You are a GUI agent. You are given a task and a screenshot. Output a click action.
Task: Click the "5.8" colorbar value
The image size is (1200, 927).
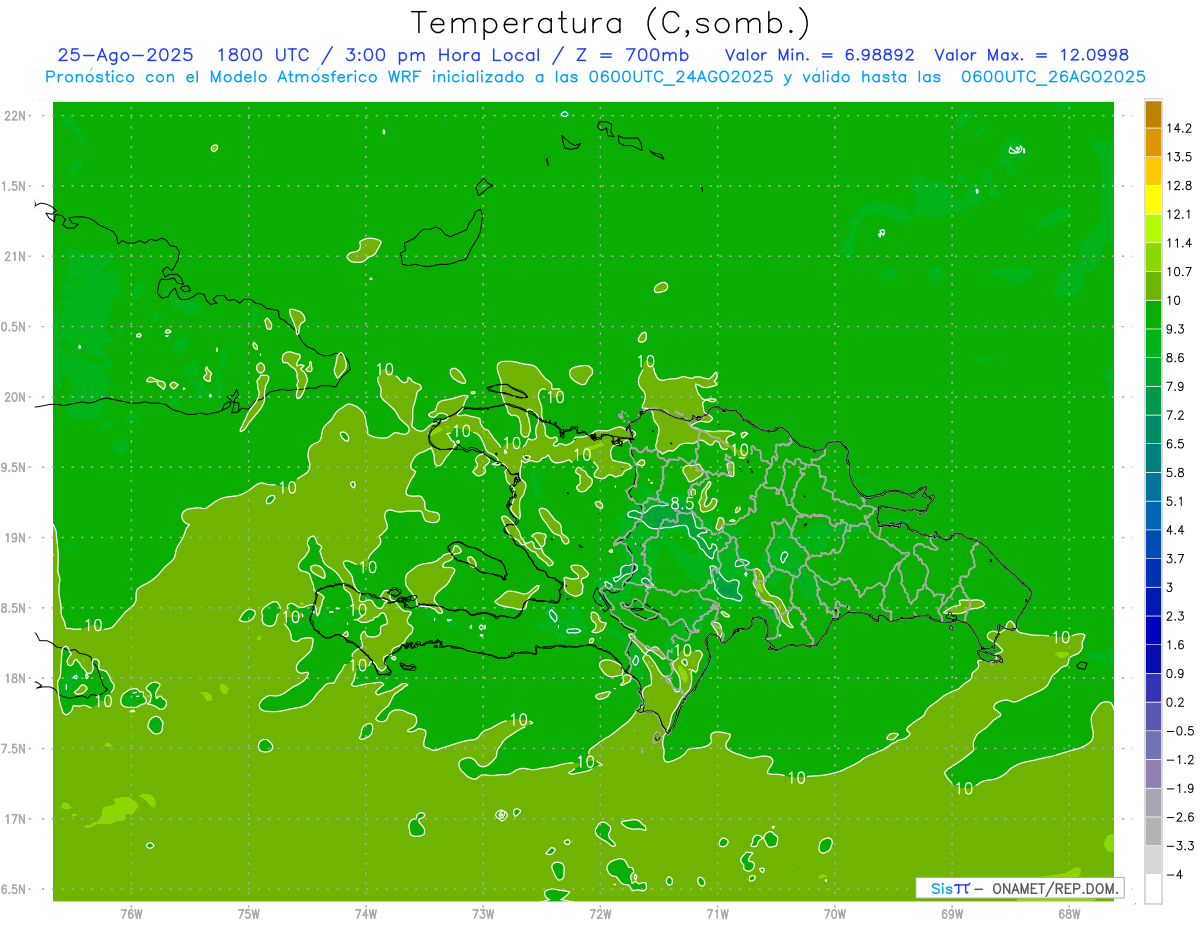tap(1175, 472)
